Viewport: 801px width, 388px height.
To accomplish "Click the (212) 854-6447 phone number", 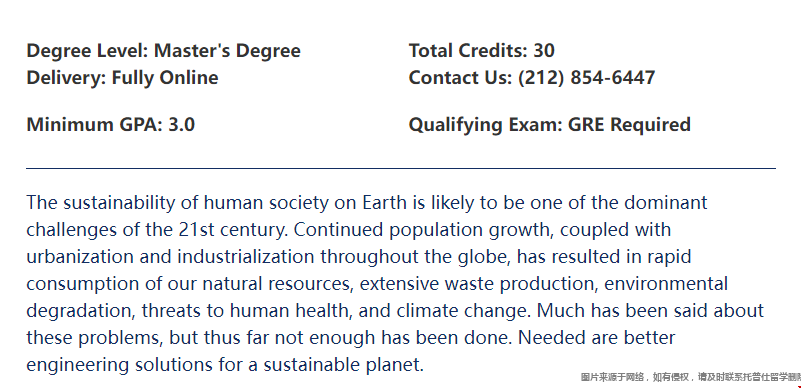I will coord(586,78).
